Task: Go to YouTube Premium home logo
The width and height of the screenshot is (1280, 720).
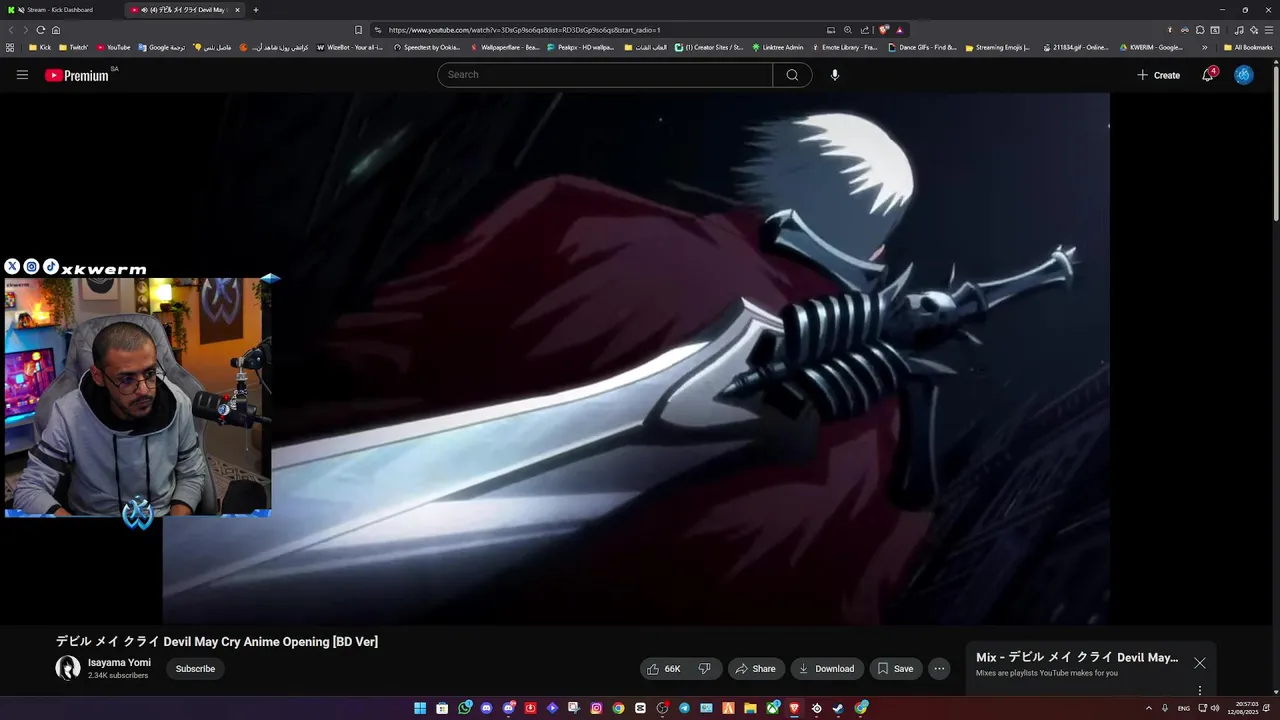Action: point(78,75)
